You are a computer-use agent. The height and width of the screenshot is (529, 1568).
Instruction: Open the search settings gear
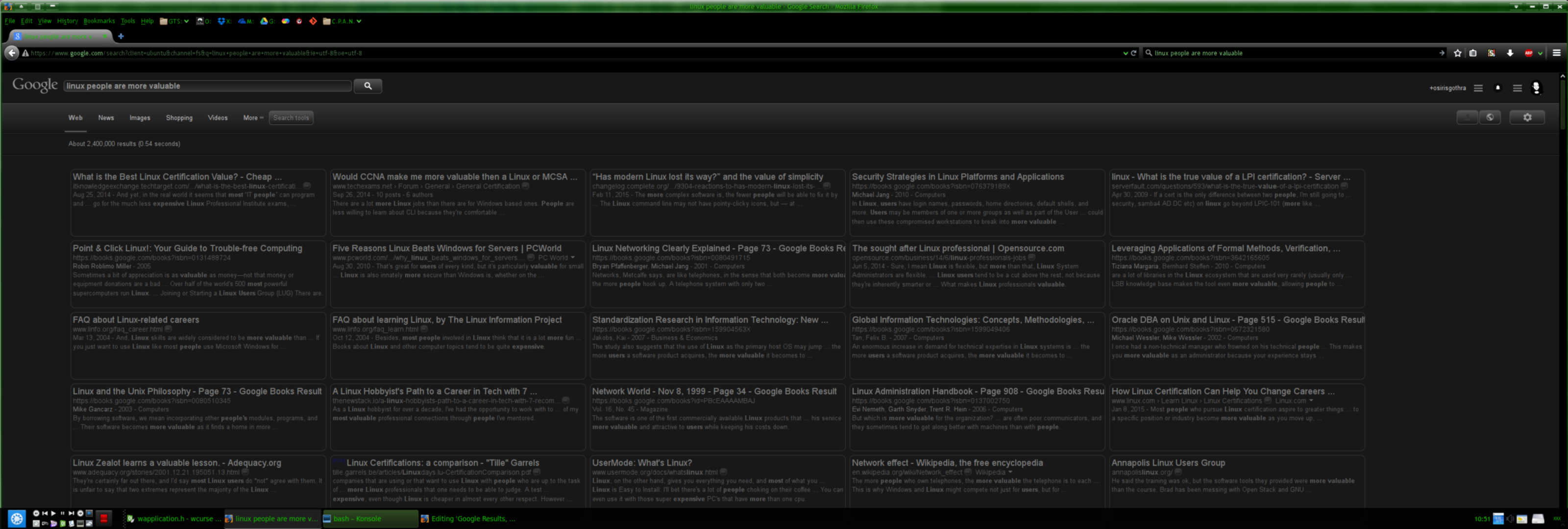point(1527,118)
